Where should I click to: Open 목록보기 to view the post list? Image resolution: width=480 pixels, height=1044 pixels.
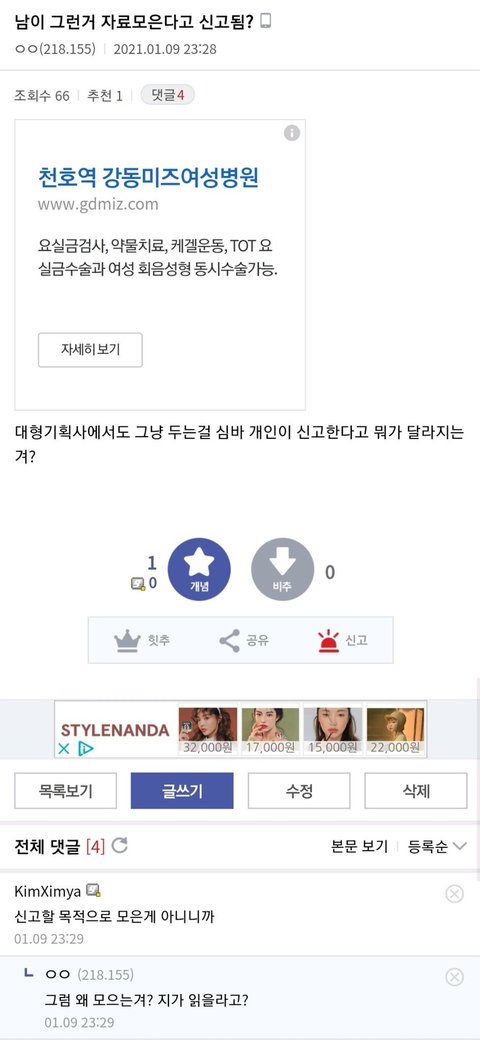click(65, 791)
